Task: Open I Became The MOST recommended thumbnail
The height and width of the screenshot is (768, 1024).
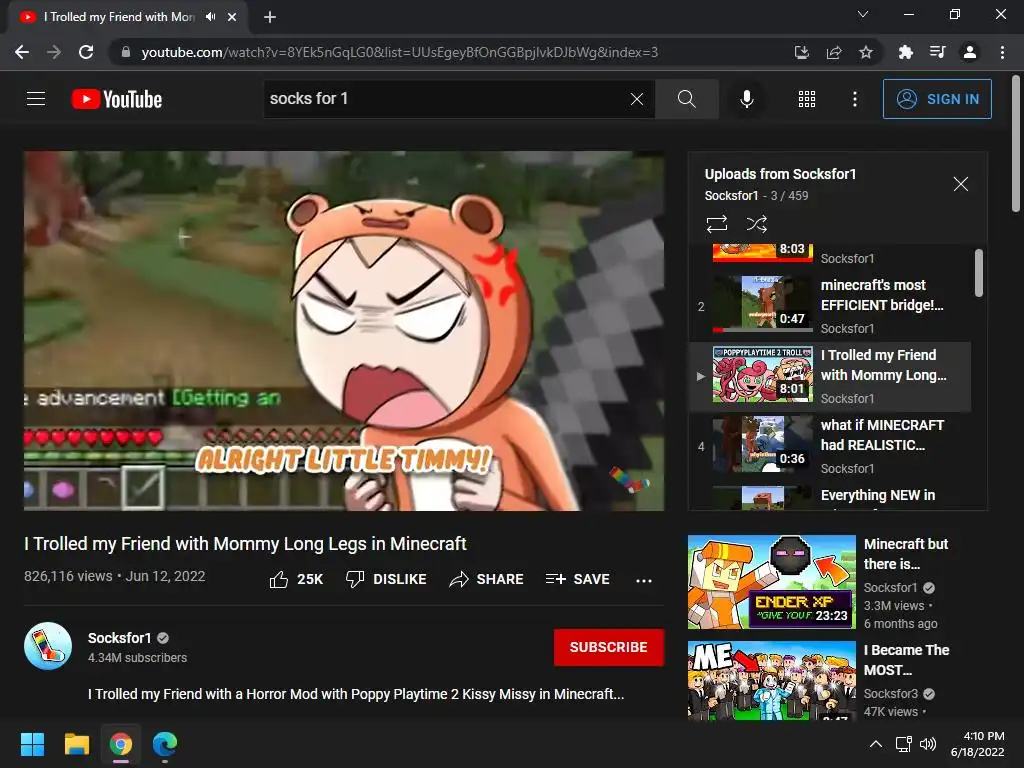Action: click(771, 680)
